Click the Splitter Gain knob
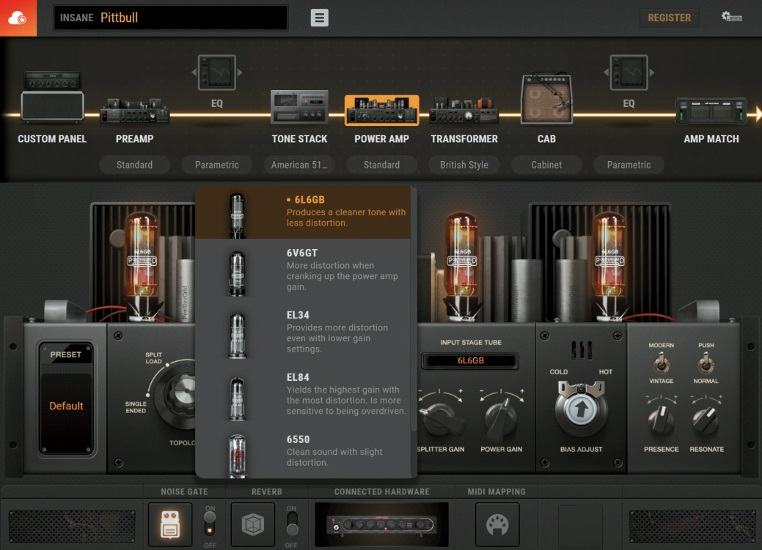The height and width of the screenshot is (550, 762). (441, 418)
